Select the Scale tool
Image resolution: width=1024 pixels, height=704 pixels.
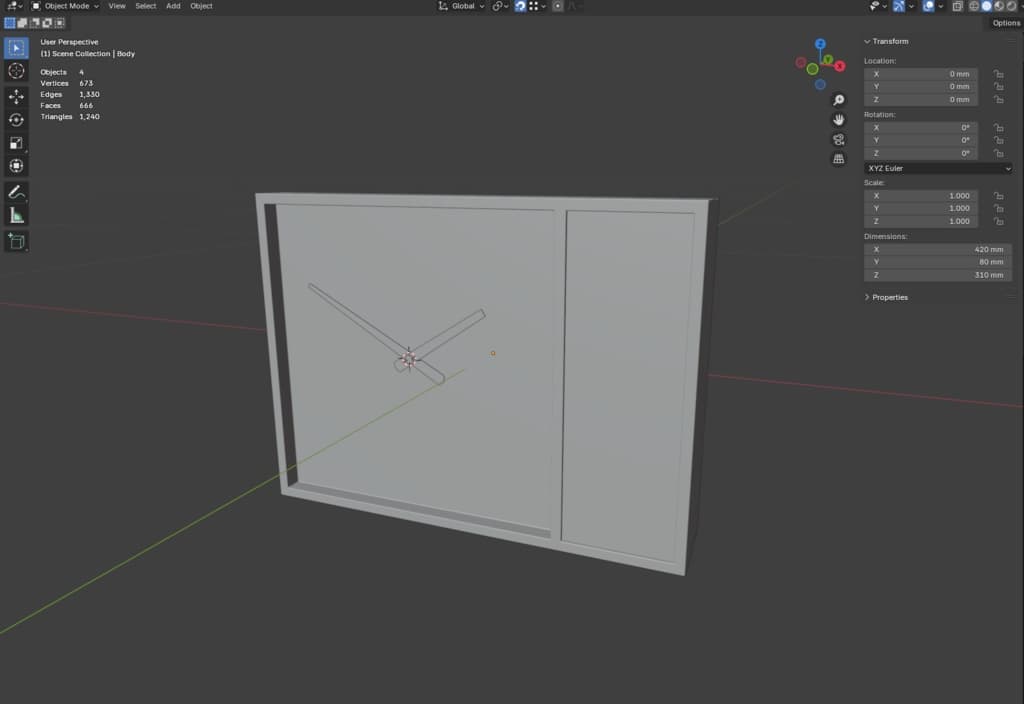click(x=16, y=142)
